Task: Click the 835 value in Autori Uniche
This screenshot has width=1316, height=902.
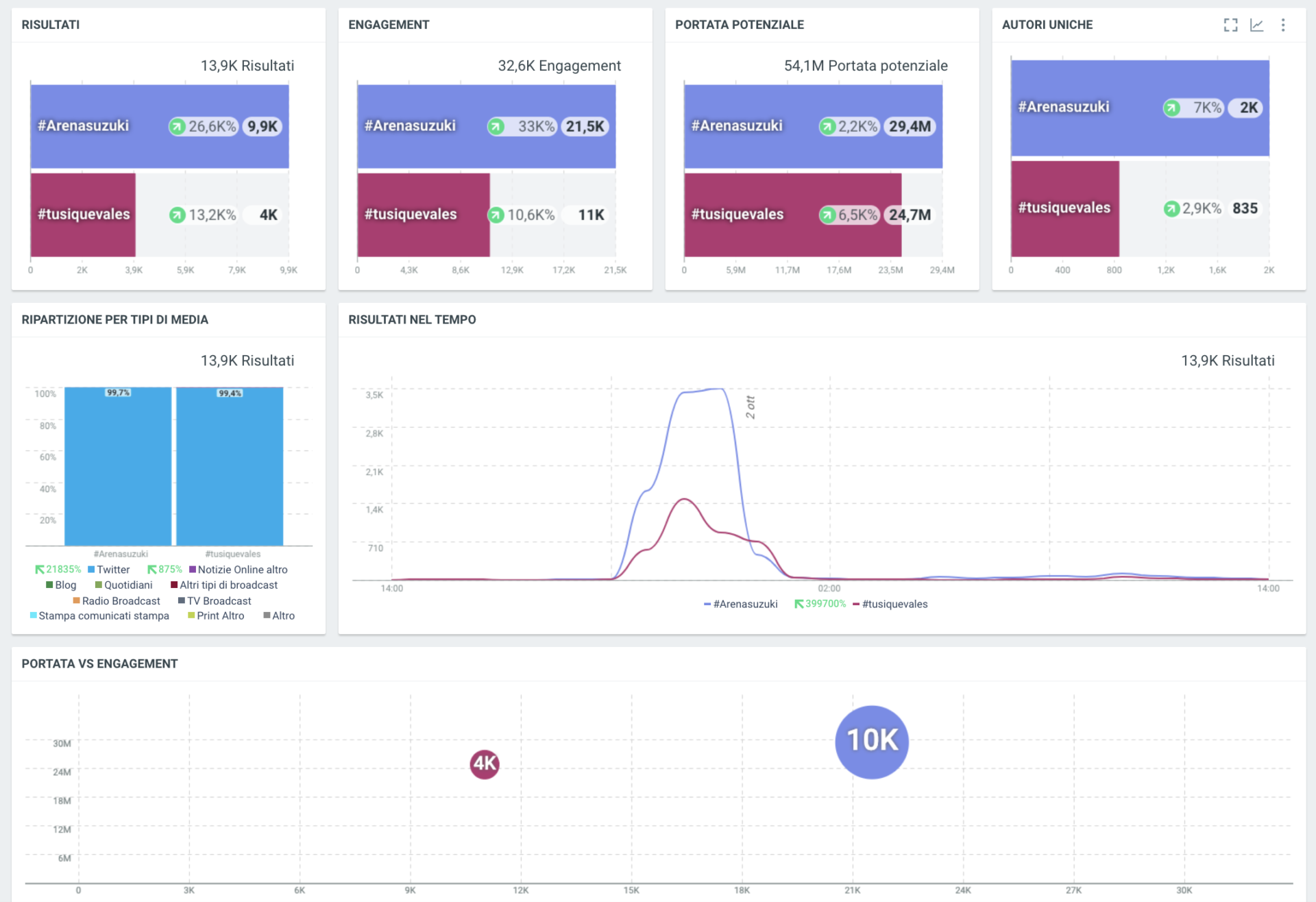Action: 1245,208
